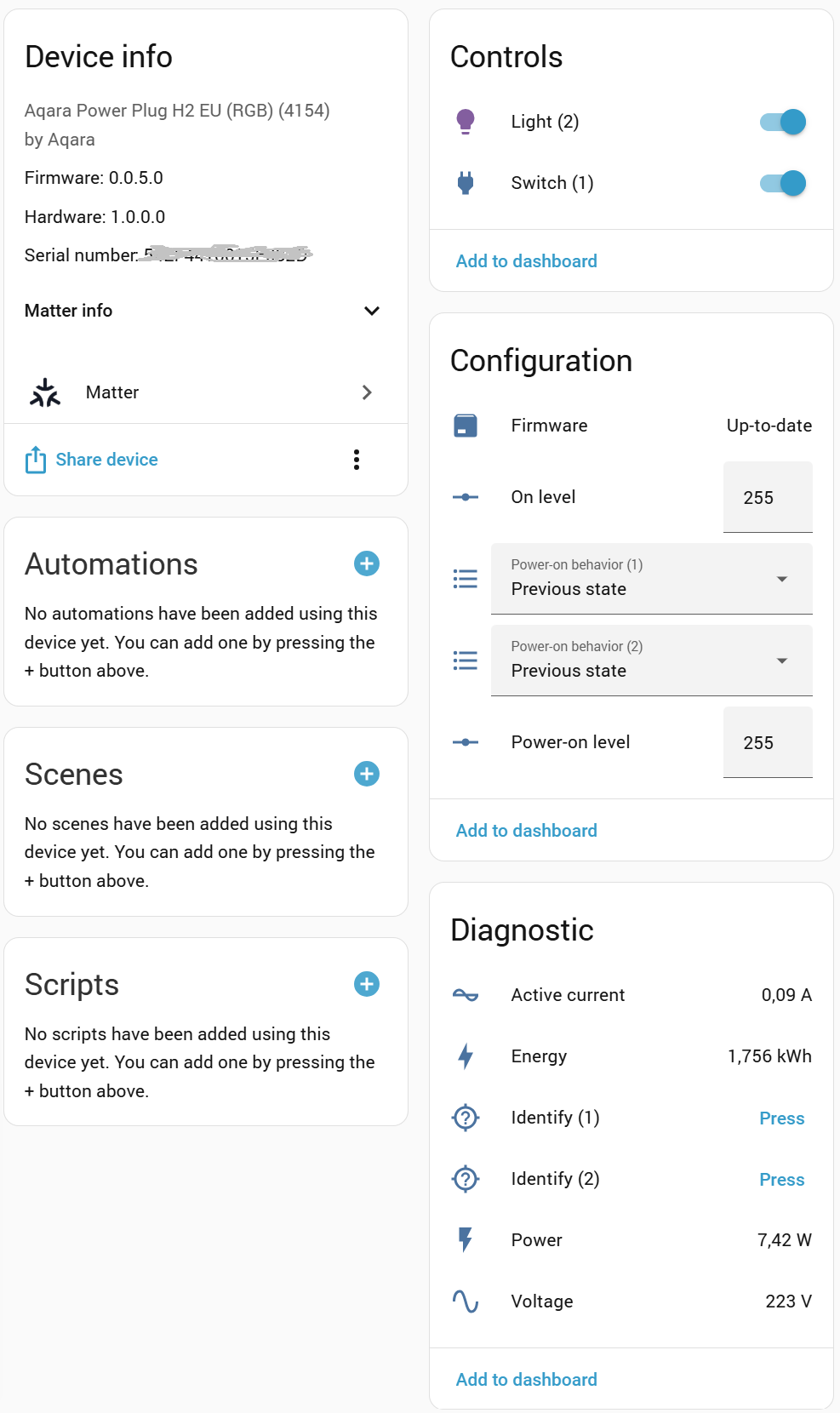Add a new scene with plus icon

coord(367,774)
